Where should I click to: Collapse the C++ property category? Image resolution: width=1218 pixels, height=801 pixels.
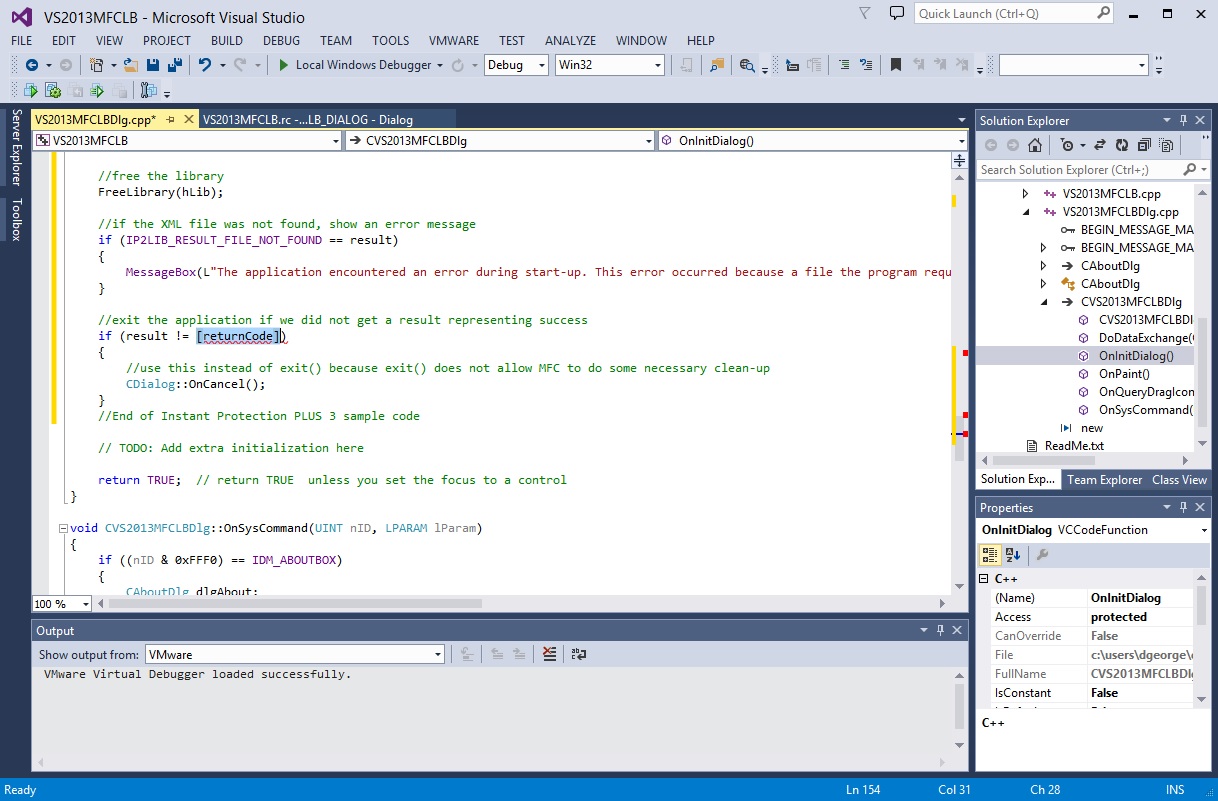point(983,579)
